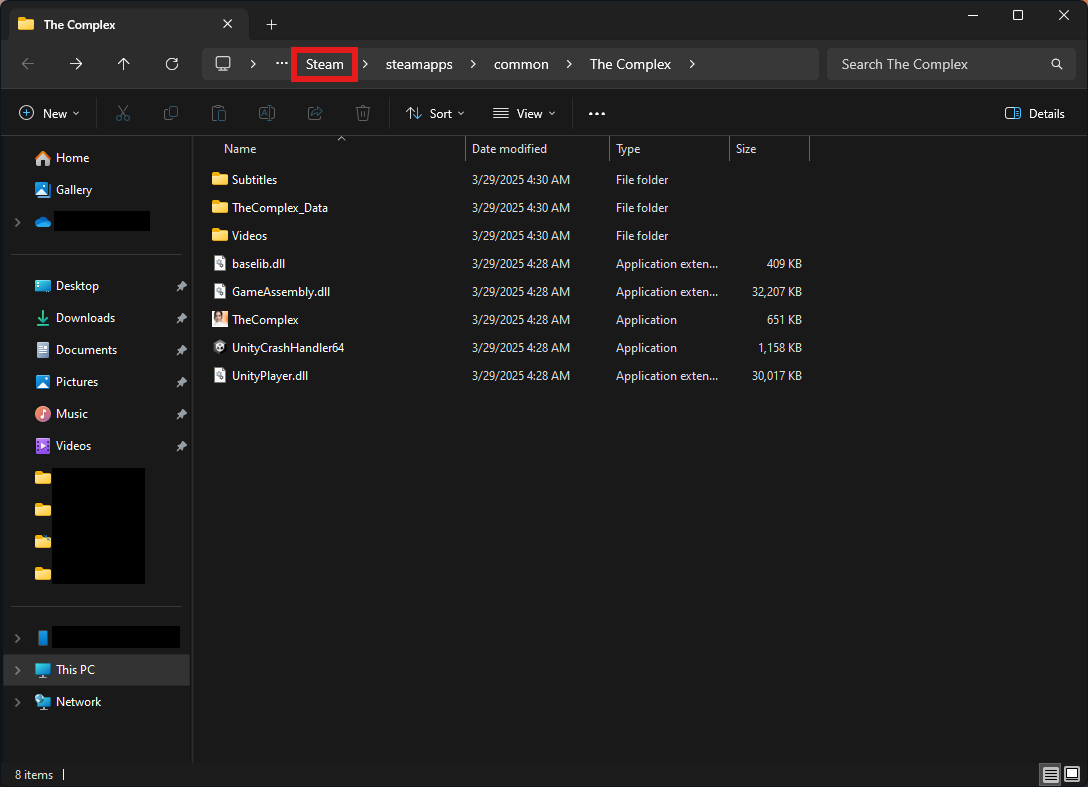Click the Copy icon in toolbar
This screenshot has width=1088, height=787.
(171, 113)
